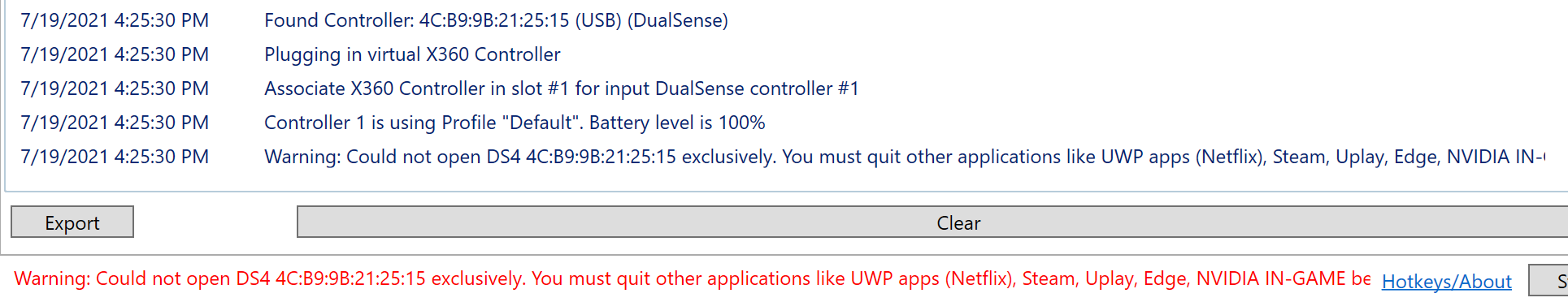Open the Hotkeys/About link

(1446, 281)
